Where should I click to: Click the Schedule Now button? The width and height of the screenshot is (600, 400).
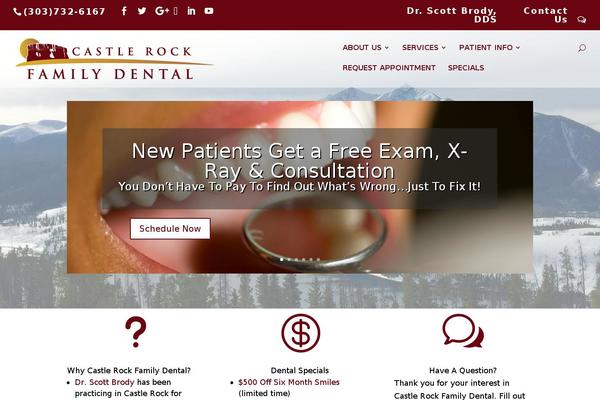170,229
